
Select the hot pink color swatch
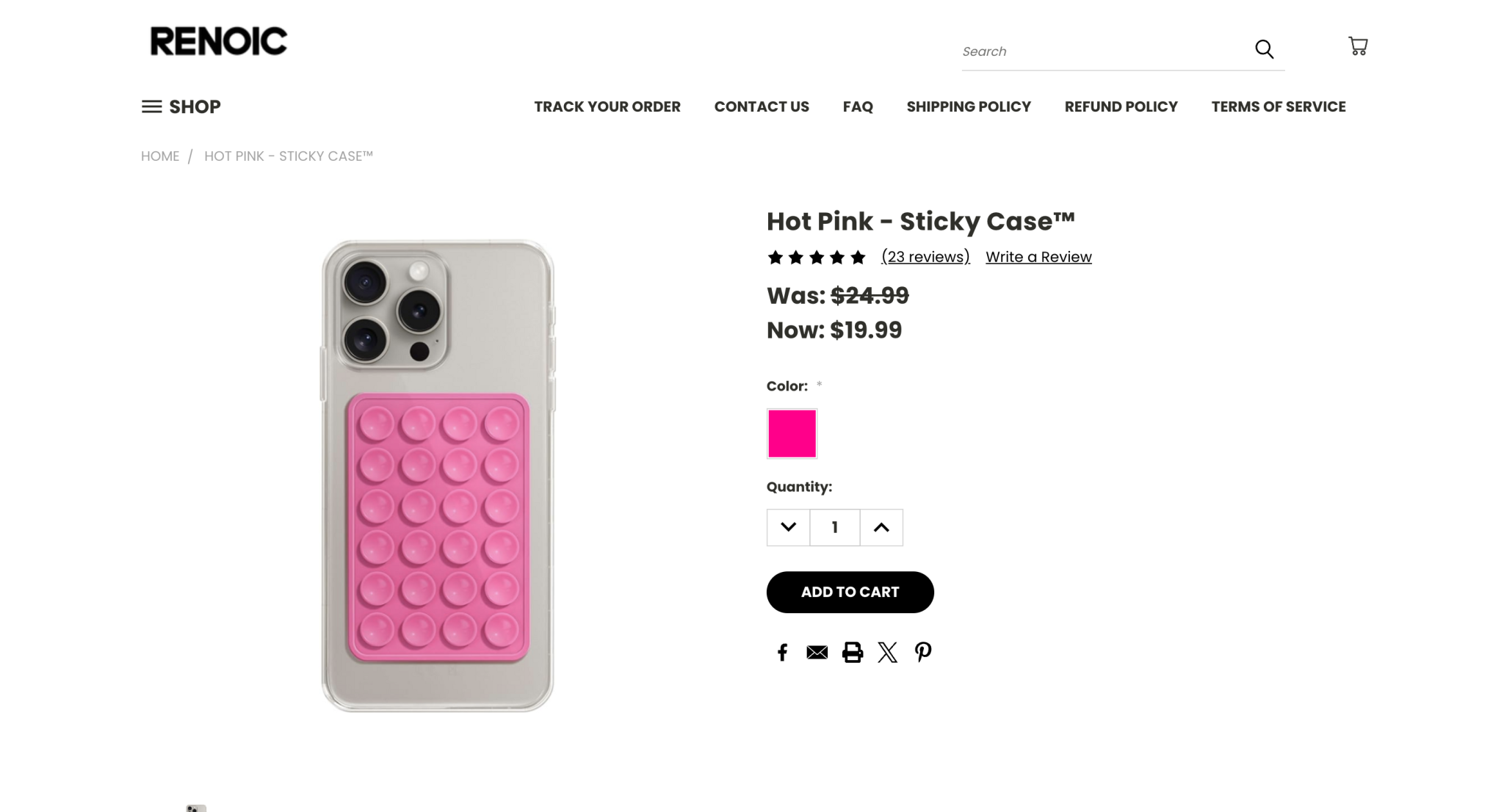792,433
